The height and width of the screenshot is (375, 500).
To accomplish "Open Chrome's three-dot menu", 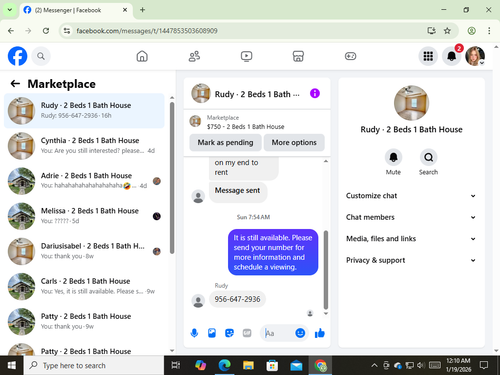I will coord(489,31).
